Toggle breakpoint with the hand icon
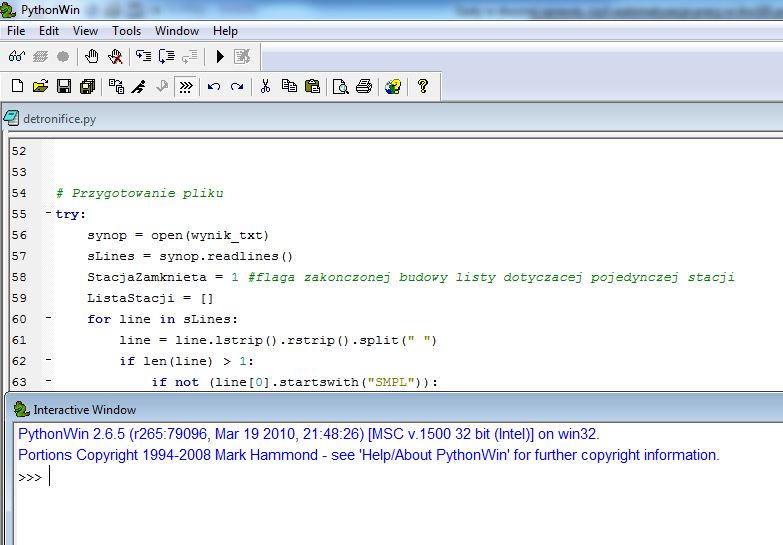783x545 pixels. coord(91,56)
